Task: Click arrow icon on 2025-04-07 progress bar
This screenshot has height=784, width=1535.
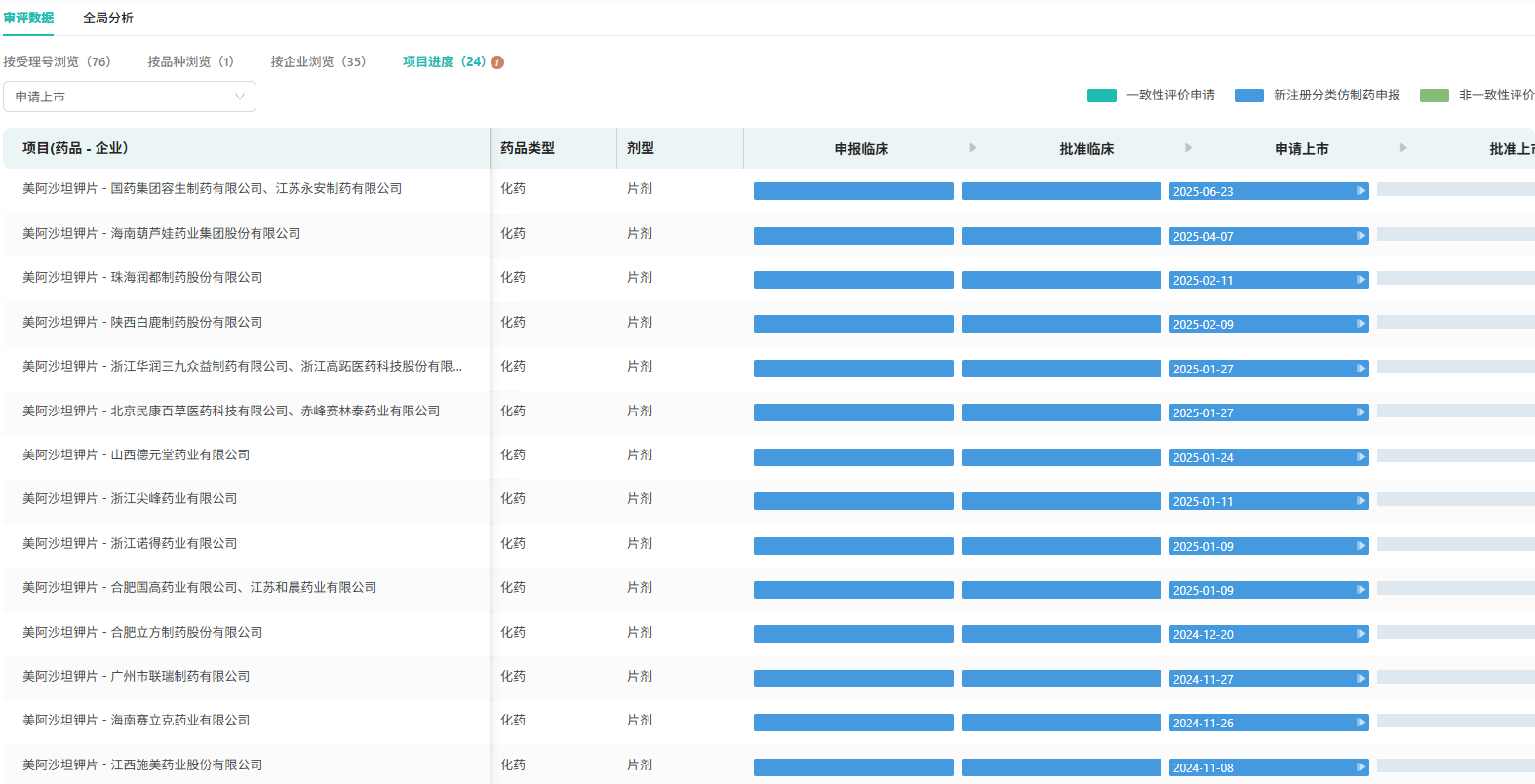Action: click(x=1360, y=236)
